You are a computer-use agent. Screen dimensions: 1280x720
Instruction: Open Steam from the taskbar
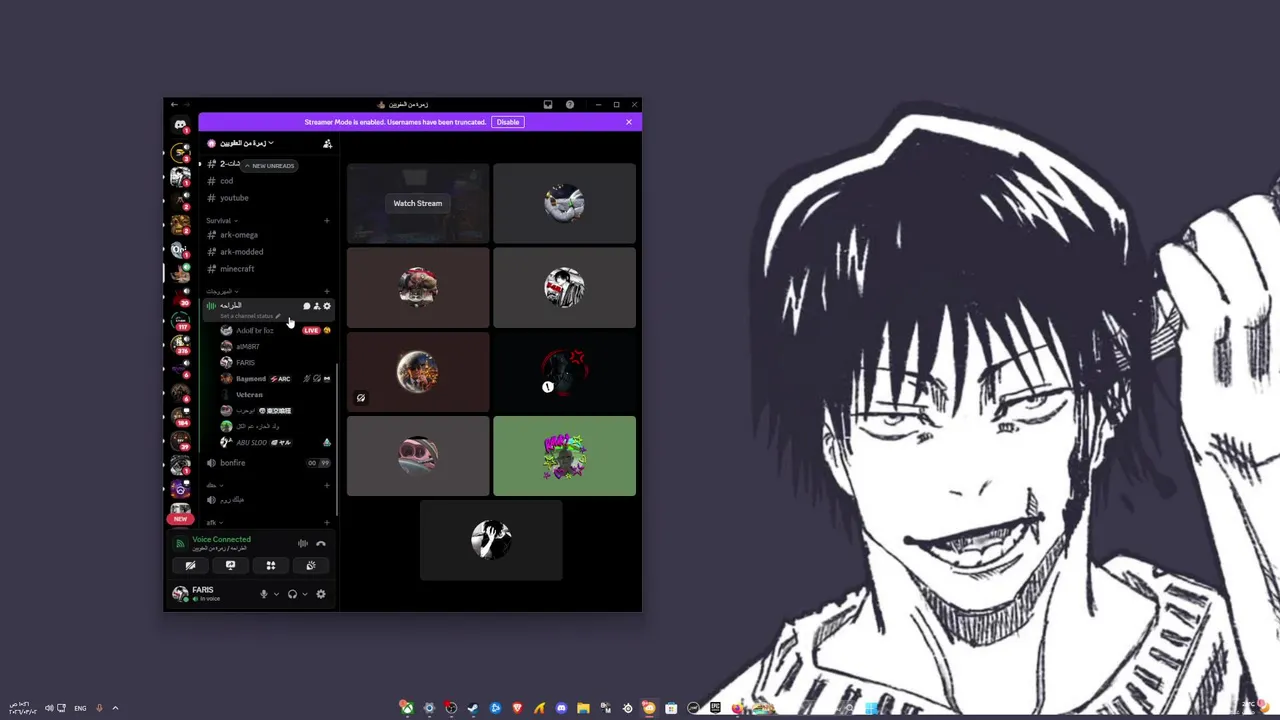click(473, 708)
